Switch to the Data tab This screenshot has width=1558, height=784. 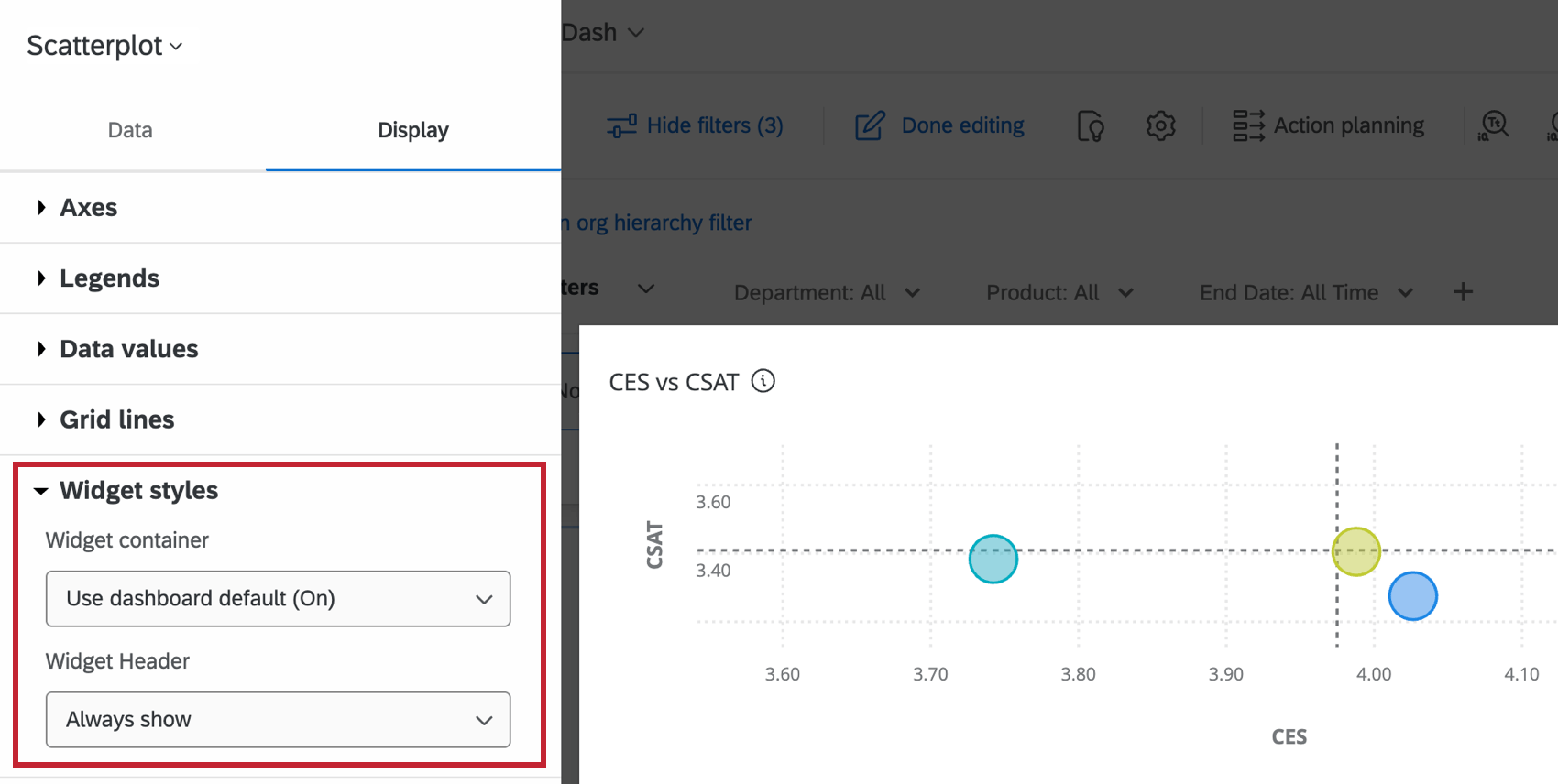click(130, 130)
